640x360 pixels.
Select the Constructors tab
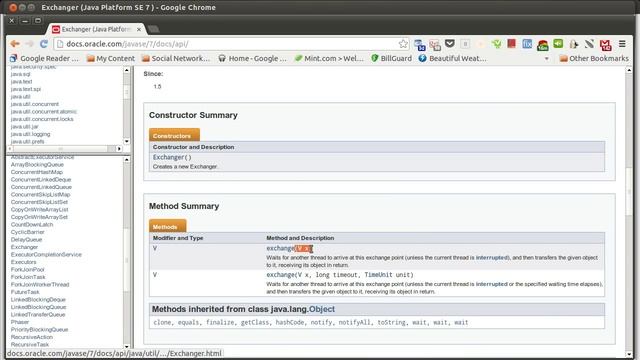(x=174, y=135)
